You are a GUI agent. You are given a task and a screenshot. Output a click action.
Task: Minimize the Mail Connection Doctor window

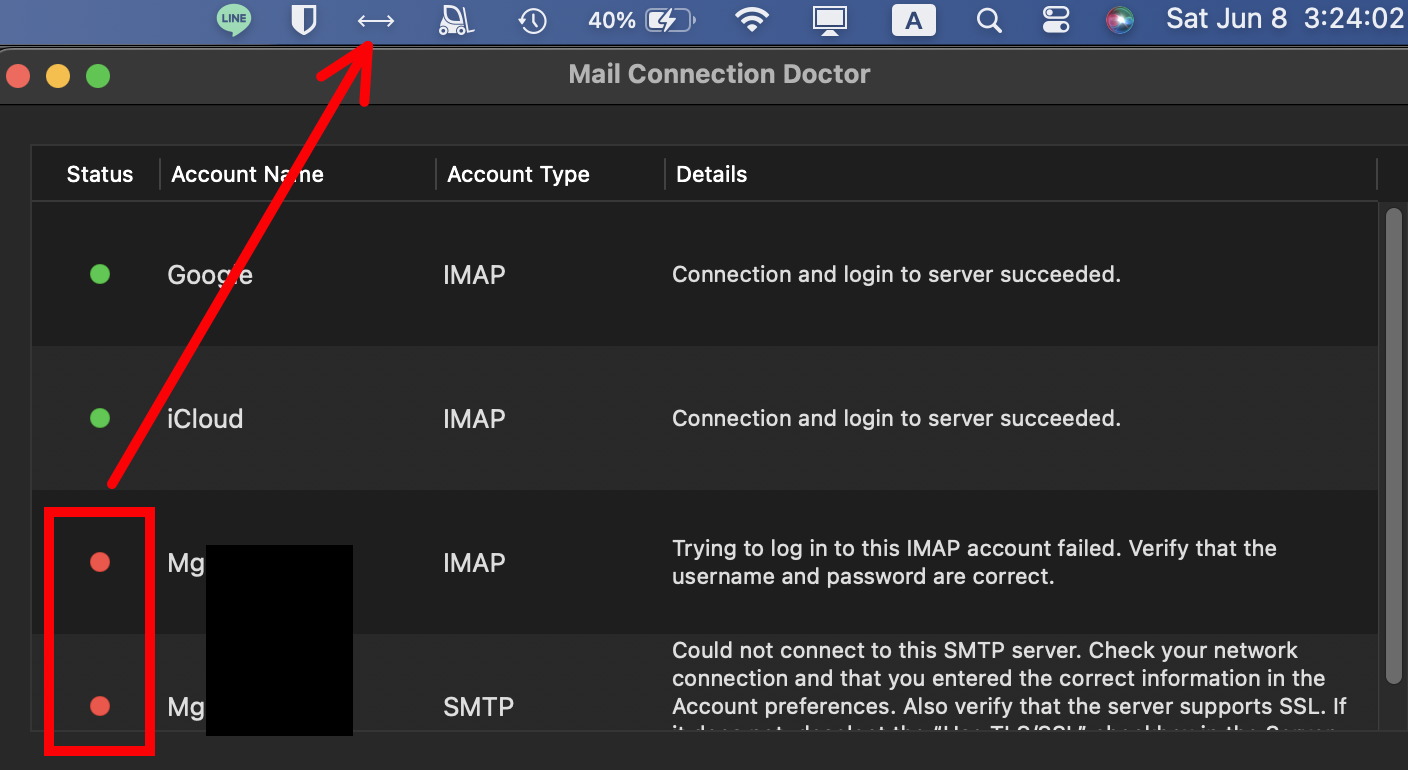58,75
